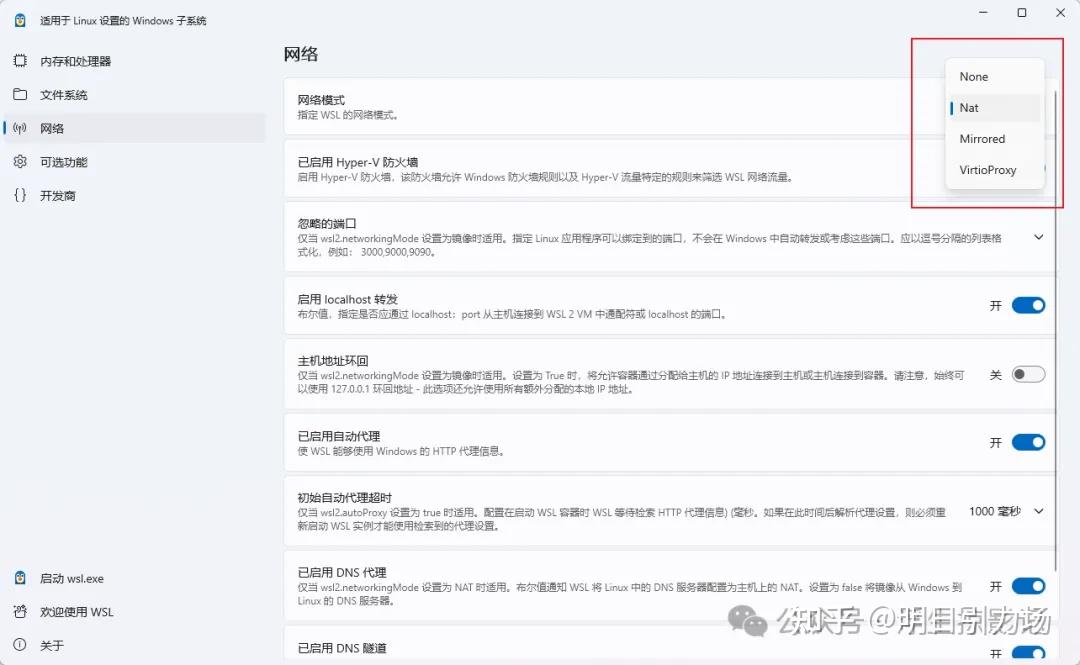Toggle the 主机地址环回 switch
1080x665 pixels.
pyautogui.click(x=1028, y=374)
